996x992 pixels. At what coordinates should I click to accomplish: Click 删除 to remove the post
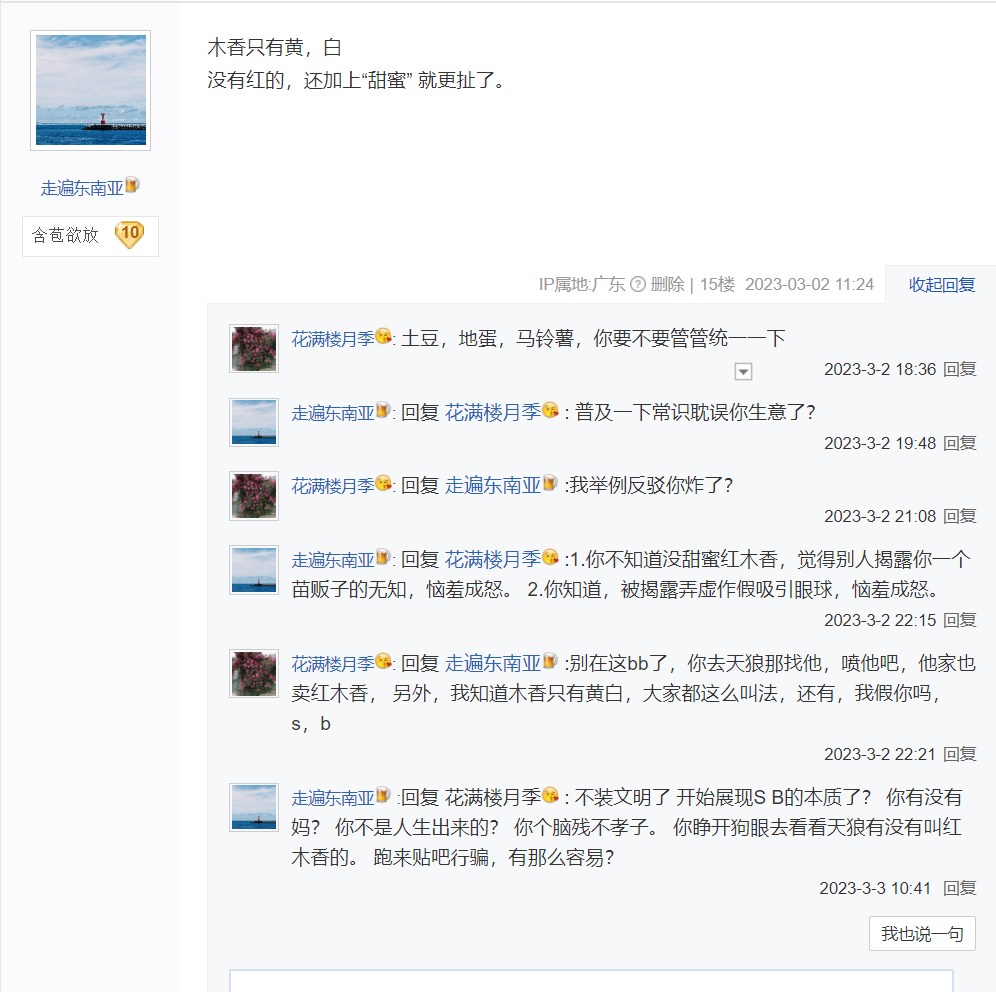click(x=667, y=284)
